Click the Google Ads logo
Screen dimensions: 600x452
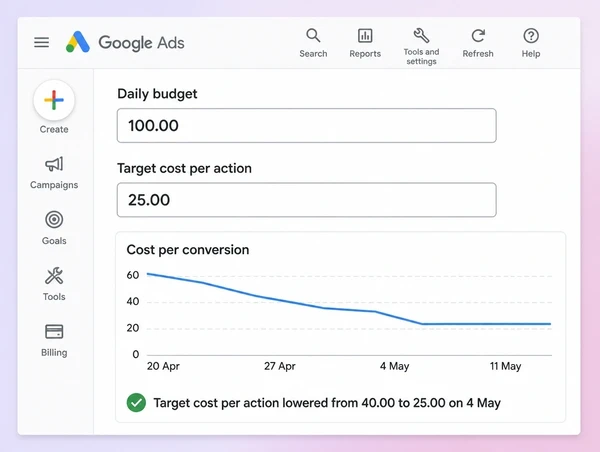point(78,42)
